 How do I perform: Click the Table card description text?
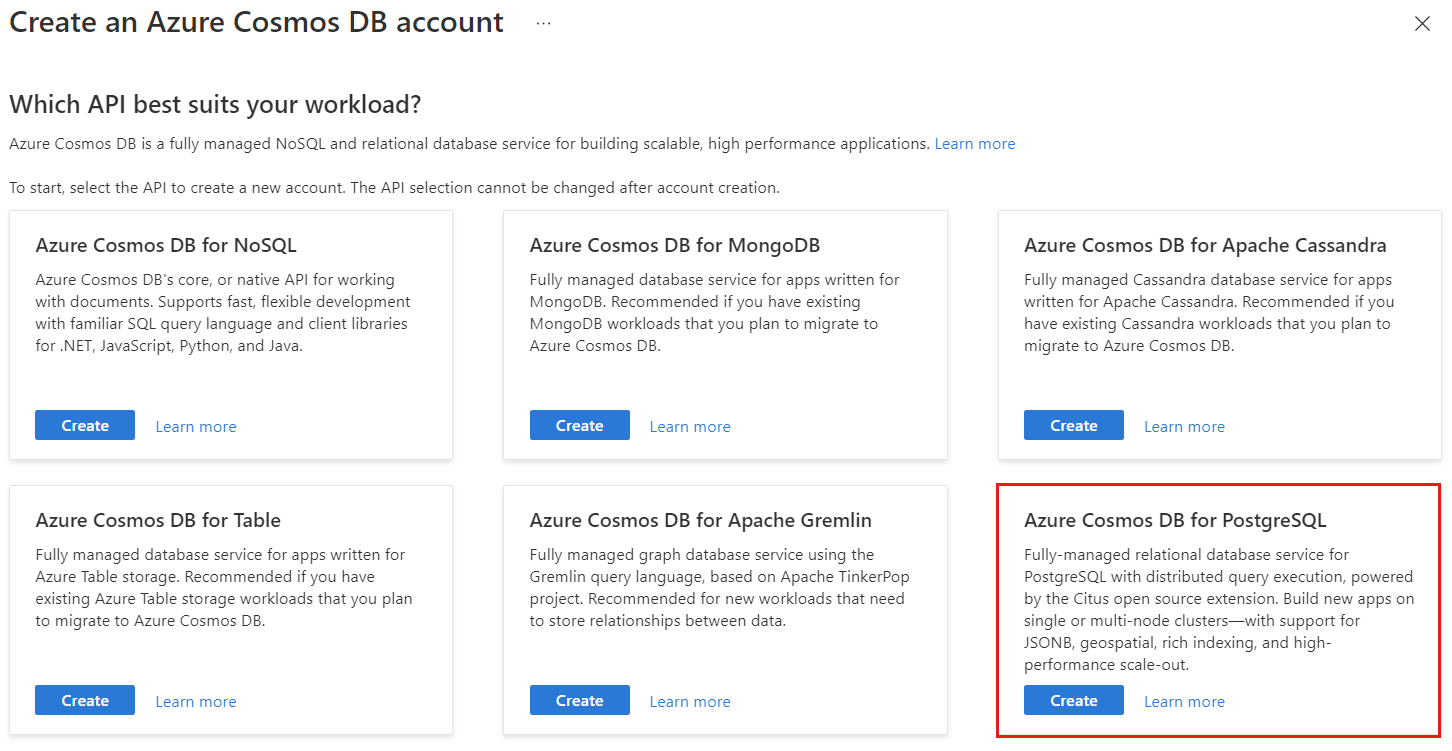[x=224, y=587]
